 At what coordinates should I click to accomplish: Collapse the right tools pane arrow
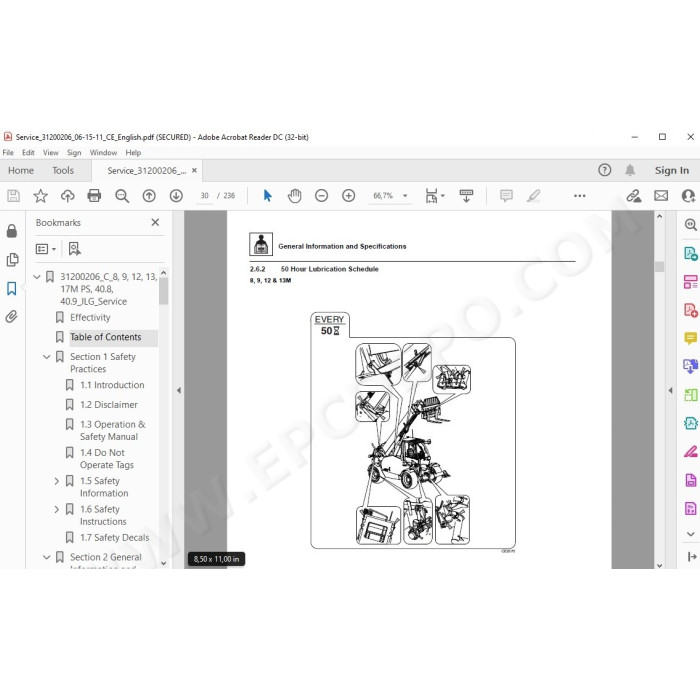670,390
